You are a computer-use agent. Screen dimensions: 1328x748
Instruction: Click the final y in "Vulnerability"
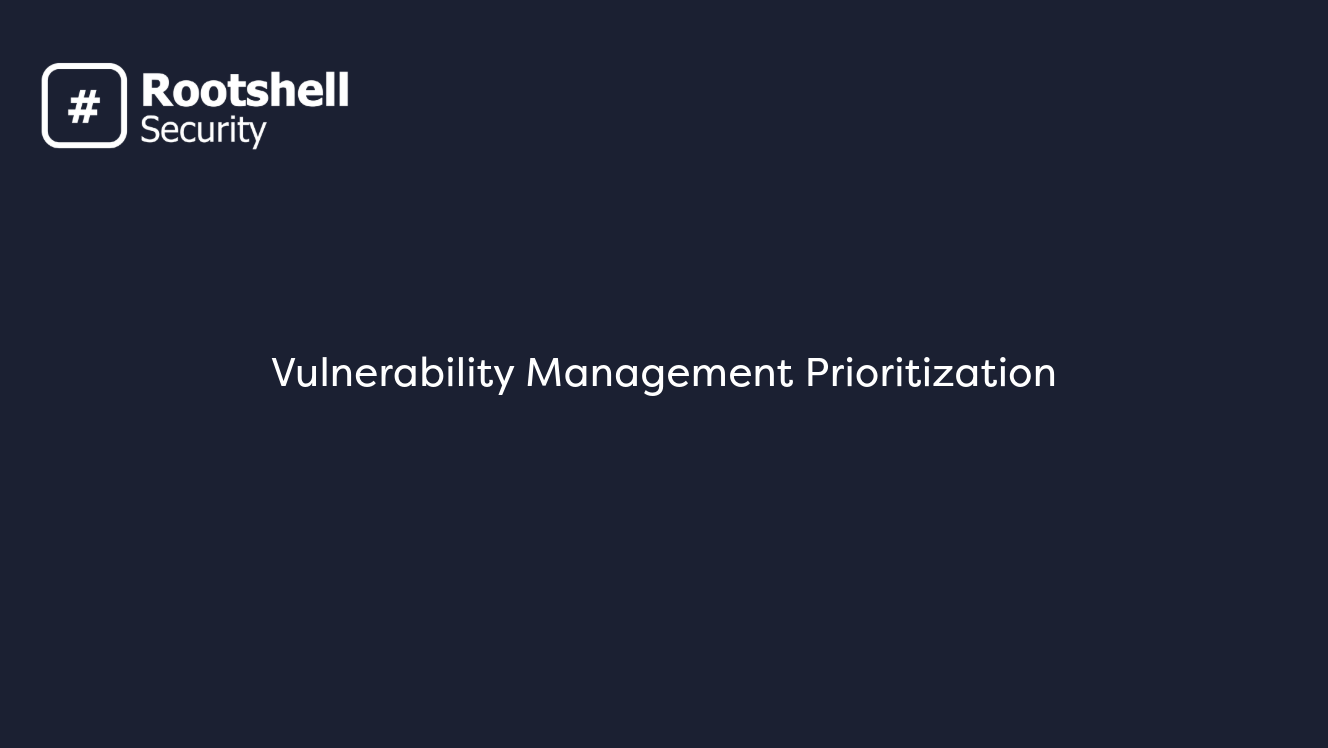point(505,377)
